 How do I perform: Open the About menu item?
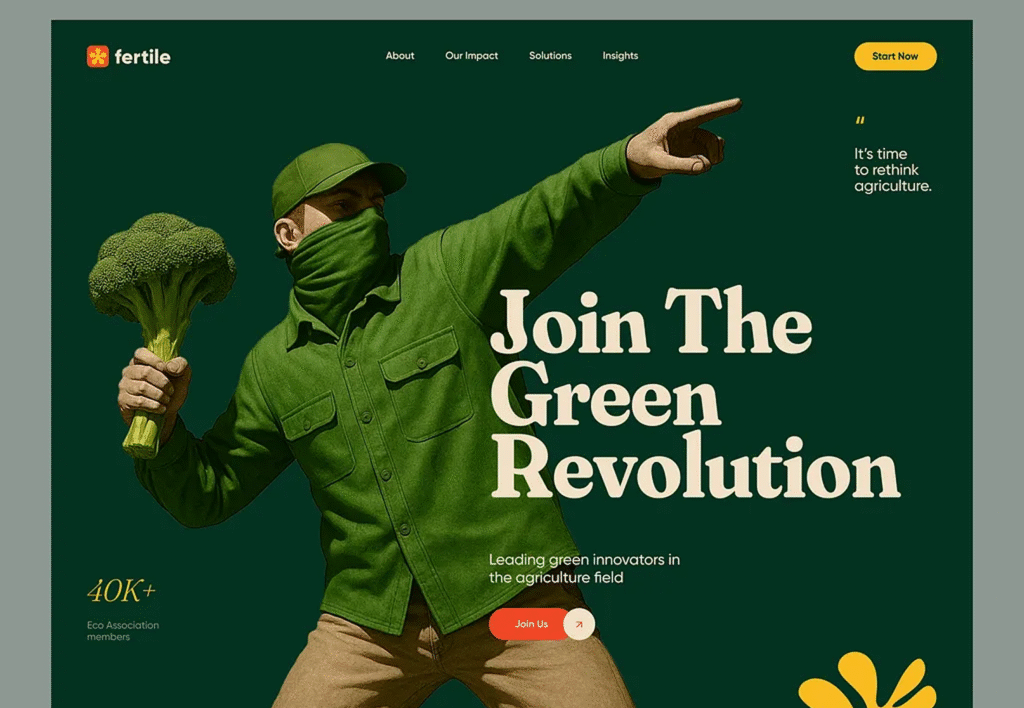click(x=400, y=56)
